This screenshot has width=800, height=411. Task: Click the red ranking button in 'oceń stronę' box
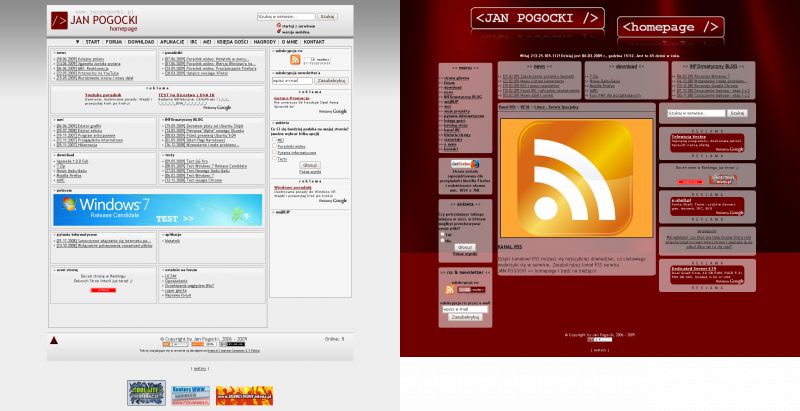pos(103,290)
